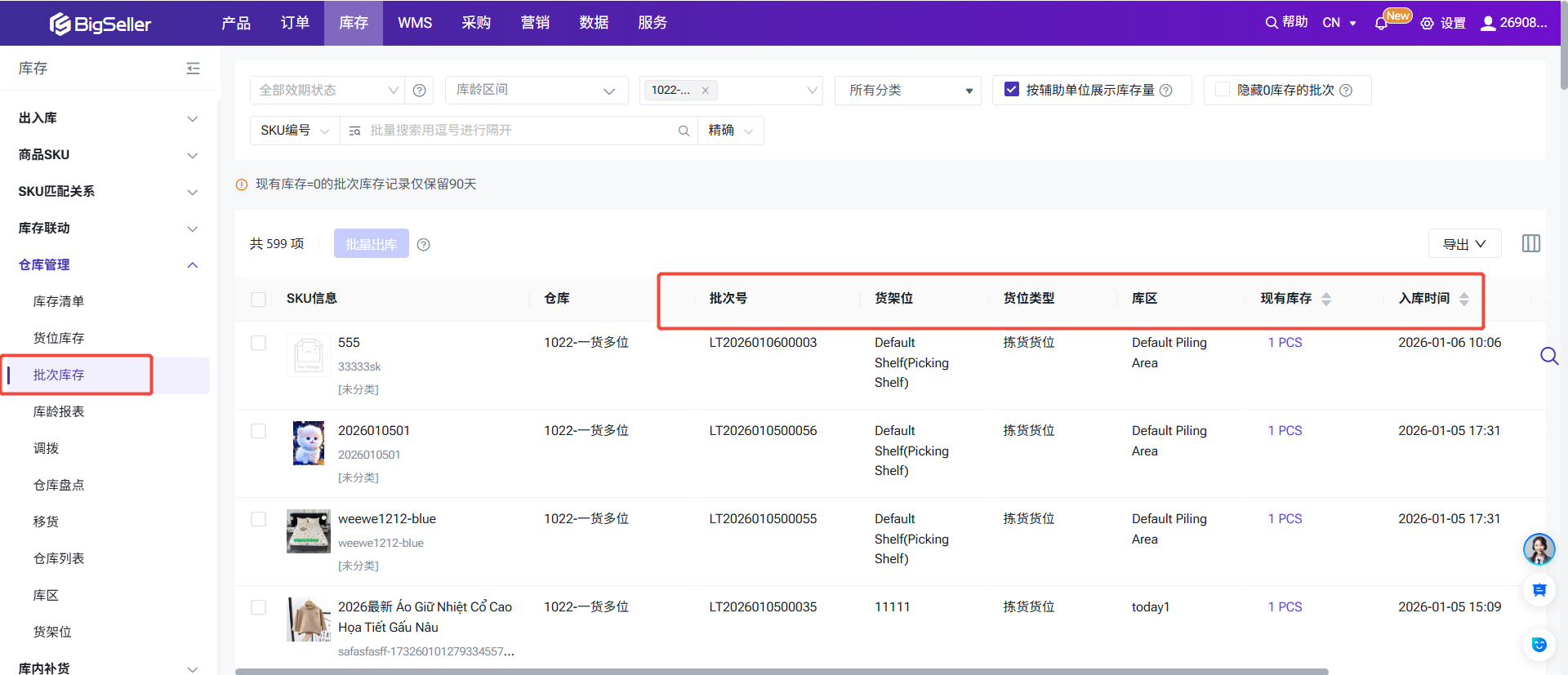Click 1 PCS link for SKU 555

point(1285,343)
